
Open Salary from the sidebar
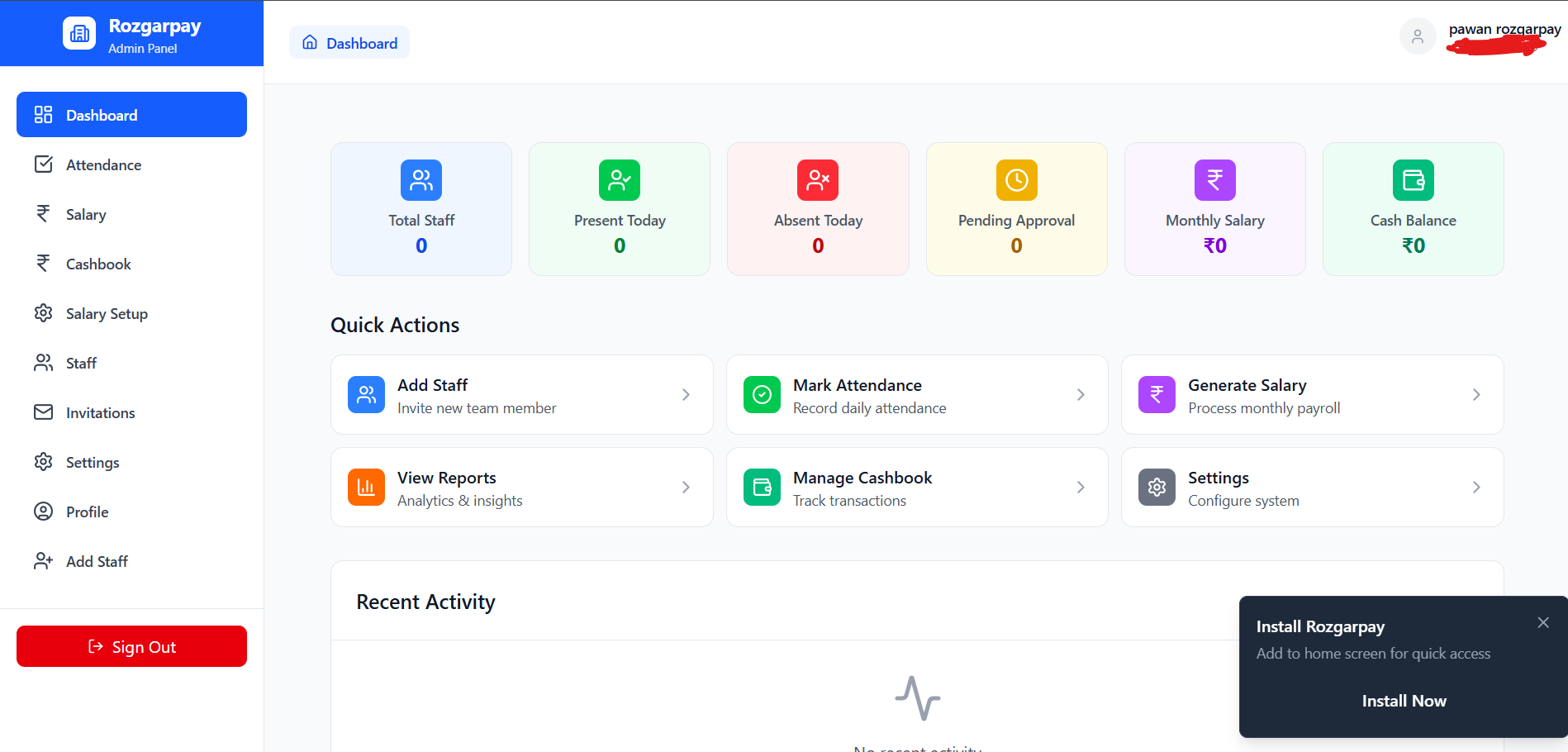(x=131, y=214)
